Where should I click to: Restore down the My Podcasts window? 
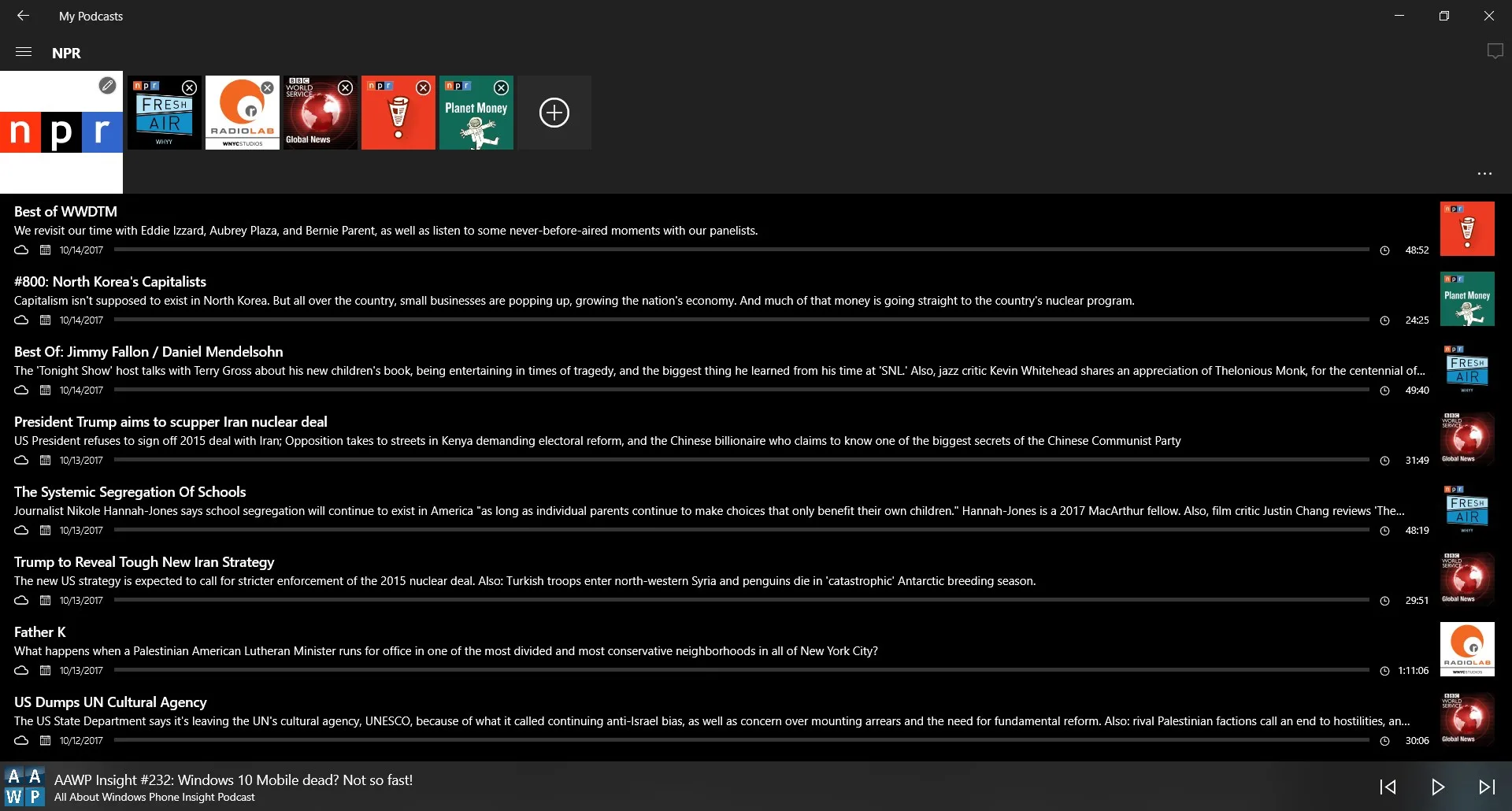coord(1444,16)
